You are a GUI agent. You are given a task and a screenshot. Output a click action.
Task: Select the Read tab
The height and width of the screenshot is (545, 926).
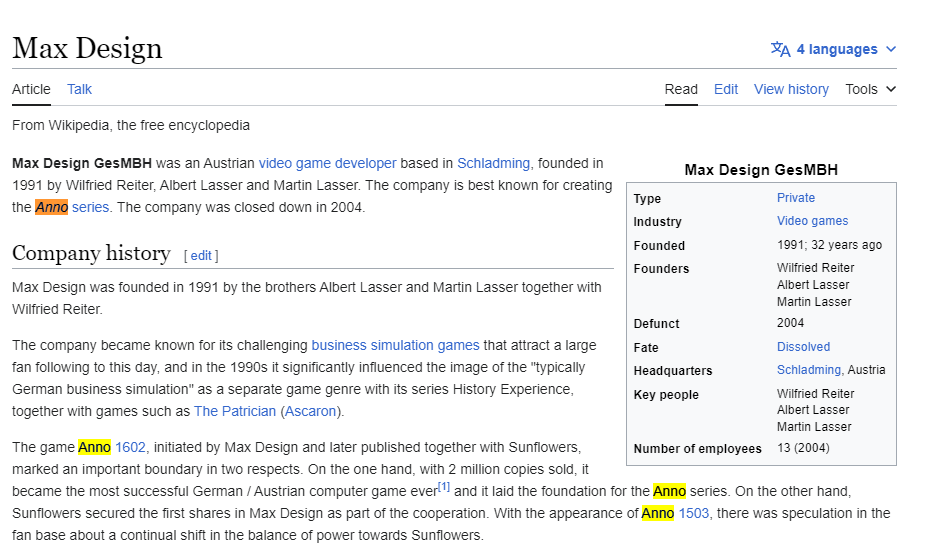click(x=681, y=89)
